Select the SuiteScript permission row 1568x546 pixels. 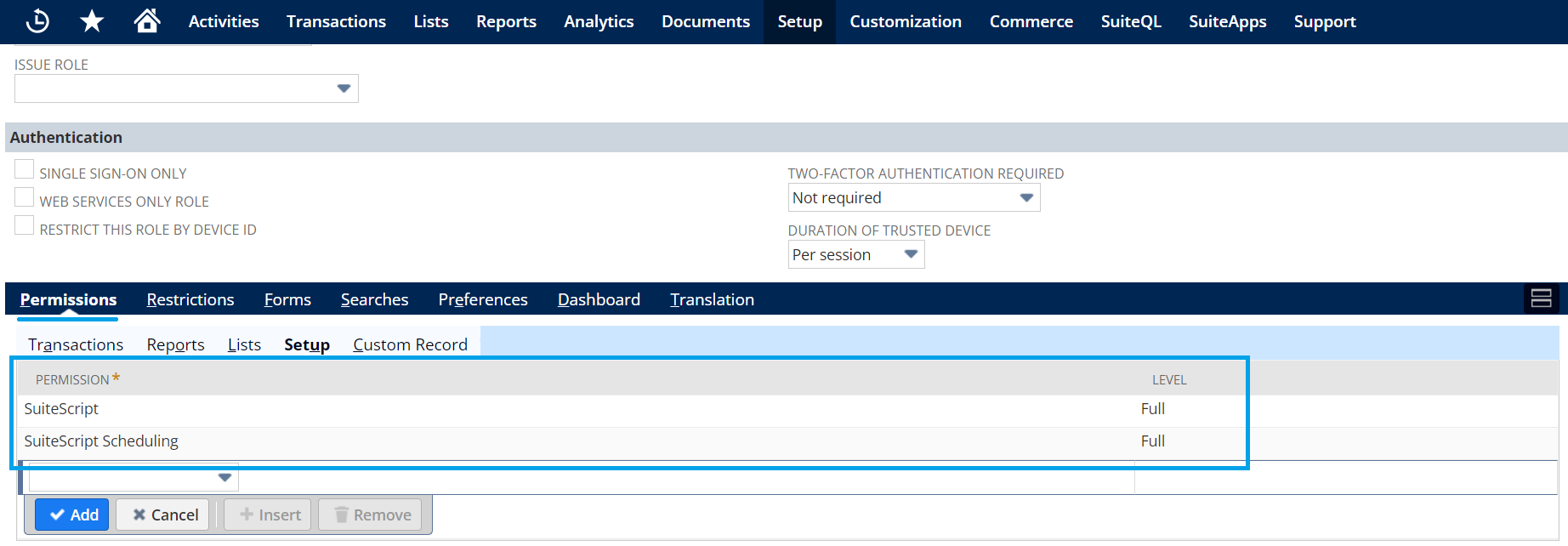point(787,409)
